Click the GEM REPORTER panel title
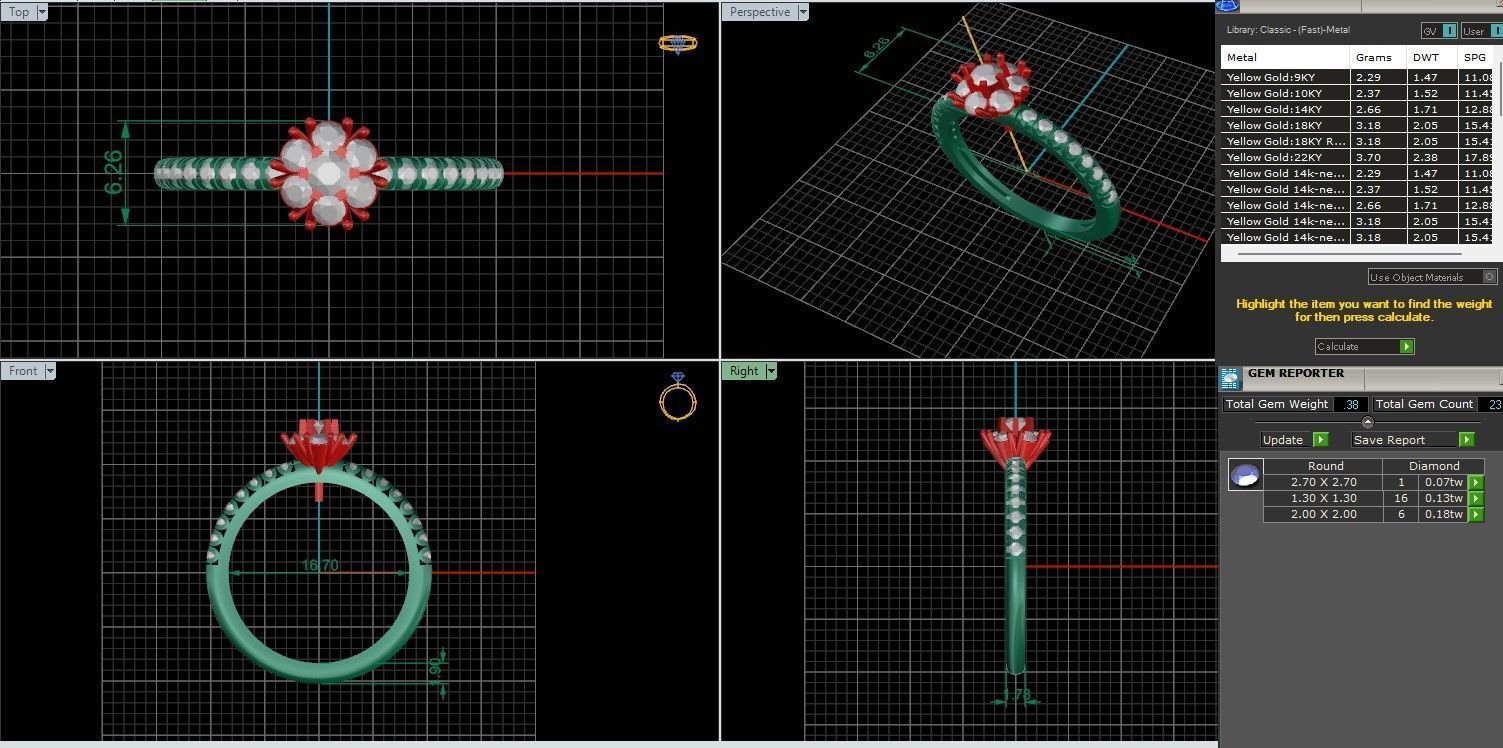The image size is (1503, 748). 1296,374
